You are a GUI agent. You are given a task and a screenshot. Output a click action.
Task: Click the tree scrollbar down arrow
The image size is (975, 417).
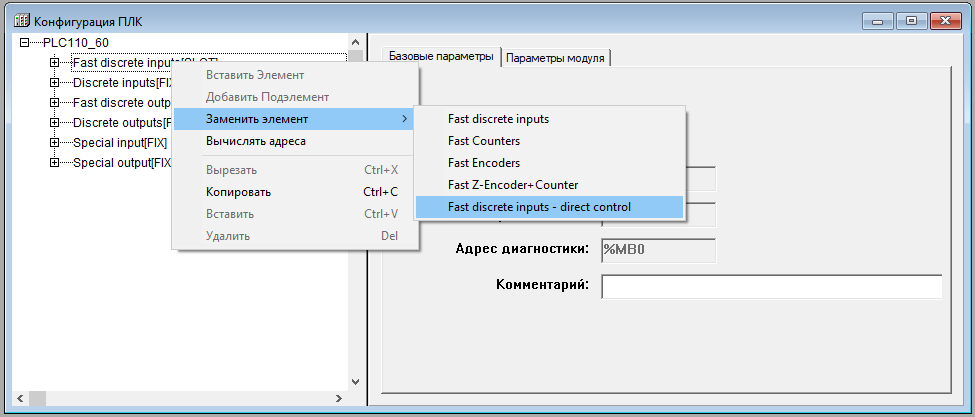[354, 381]
